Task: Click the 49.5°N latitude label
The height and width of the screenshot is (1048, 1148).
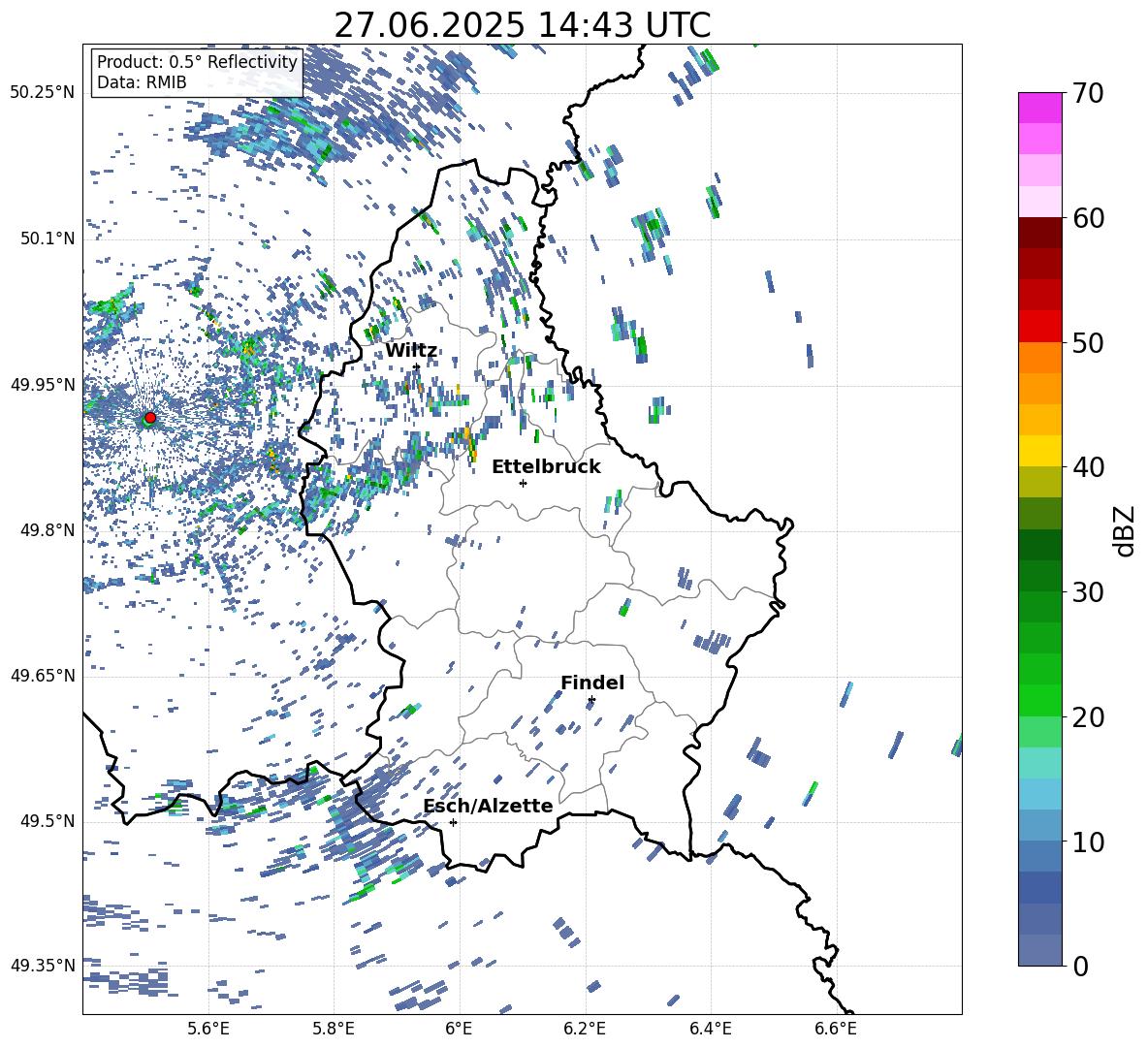Action: click(x=47, y=820)
